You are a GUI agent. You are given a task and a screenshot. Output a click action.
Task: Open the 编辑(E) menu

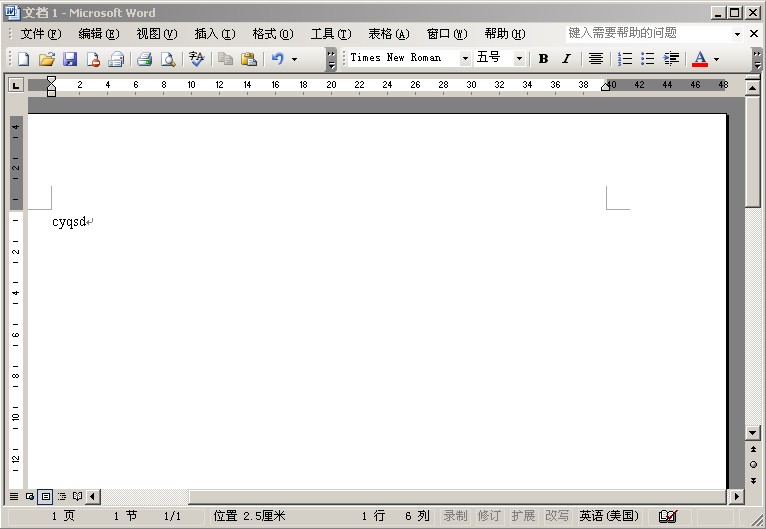(99, 34)
